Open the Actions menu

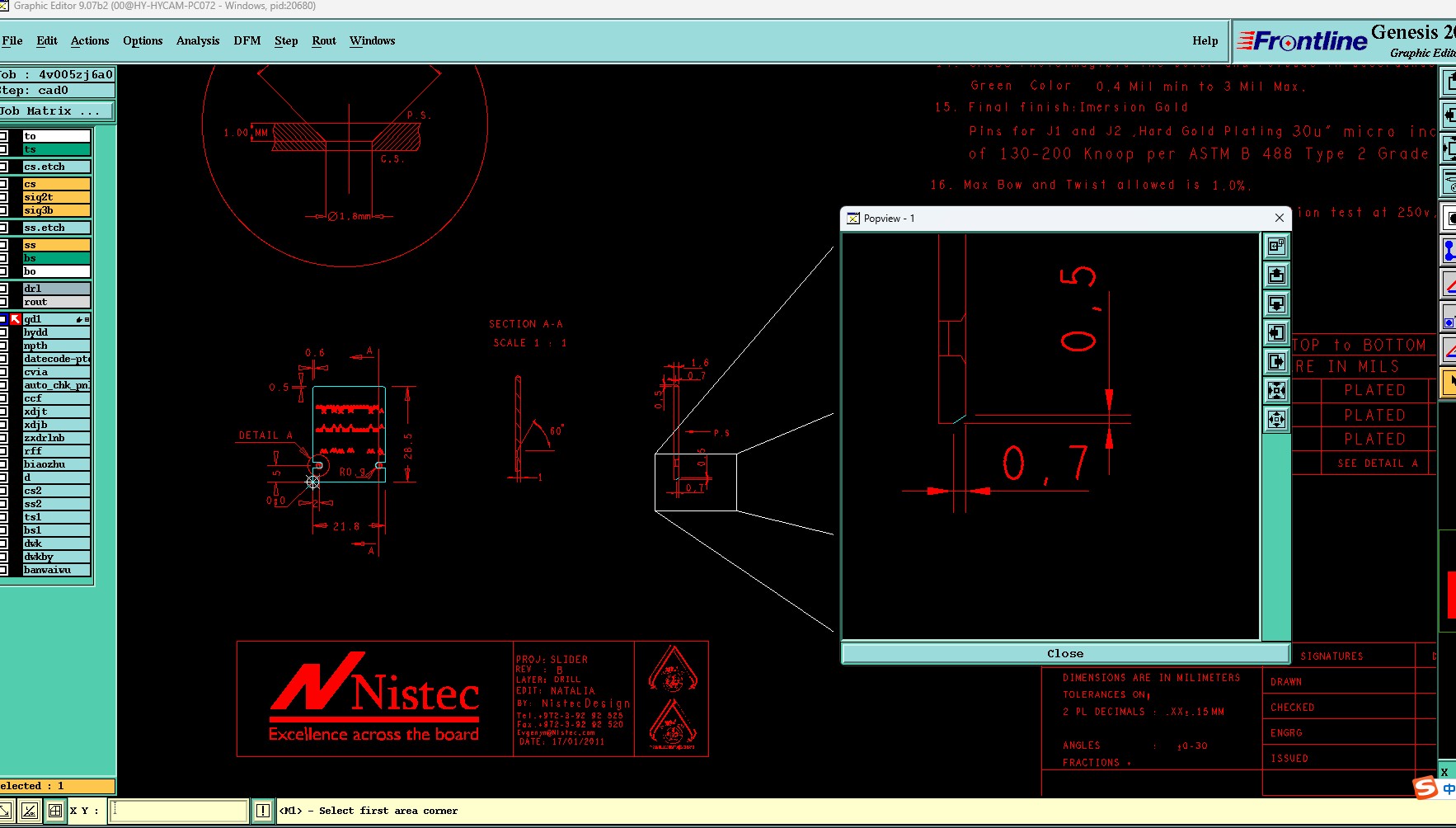90,40
